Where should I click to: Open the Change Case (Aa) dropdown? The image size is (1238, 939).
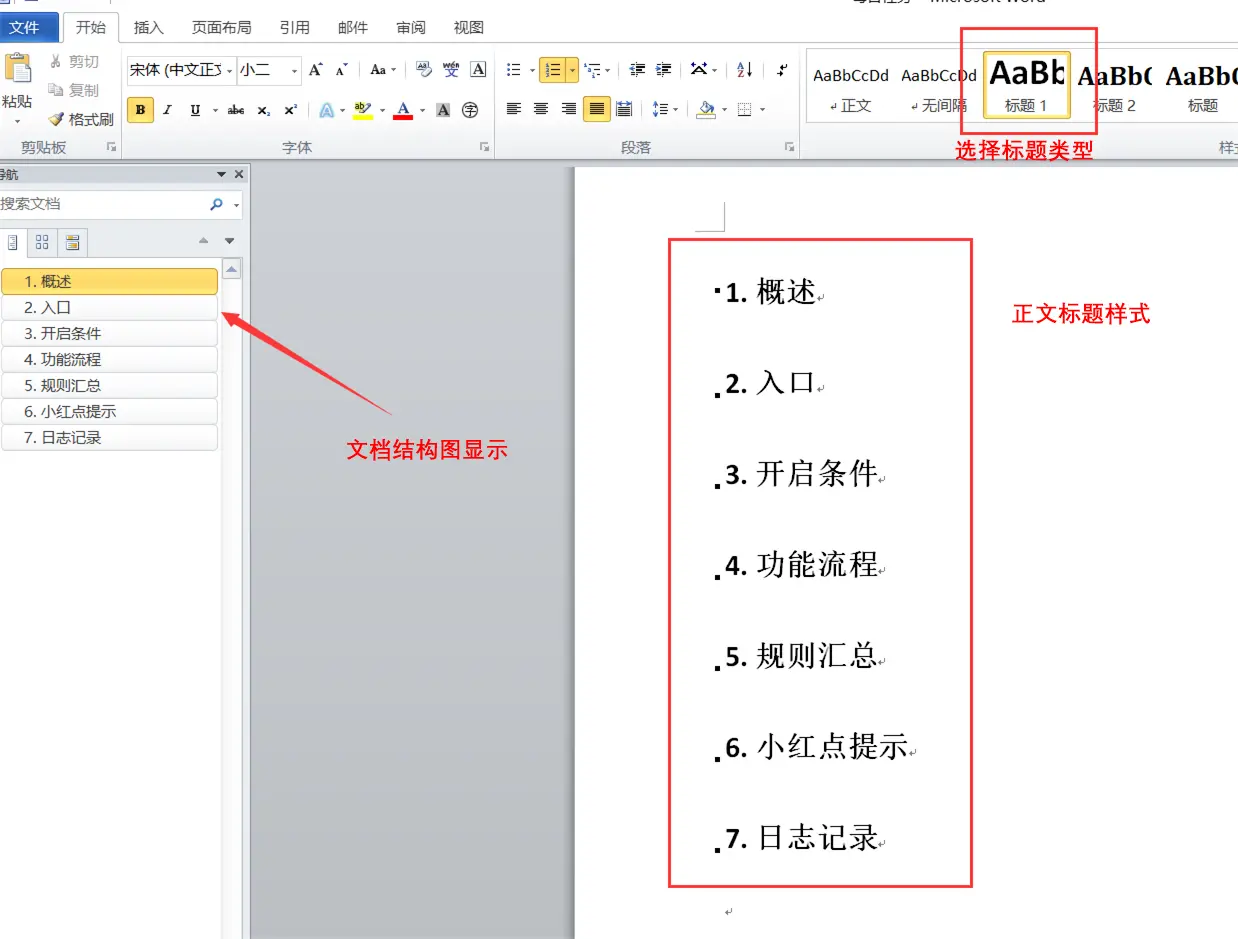click(x=382, y=70)
